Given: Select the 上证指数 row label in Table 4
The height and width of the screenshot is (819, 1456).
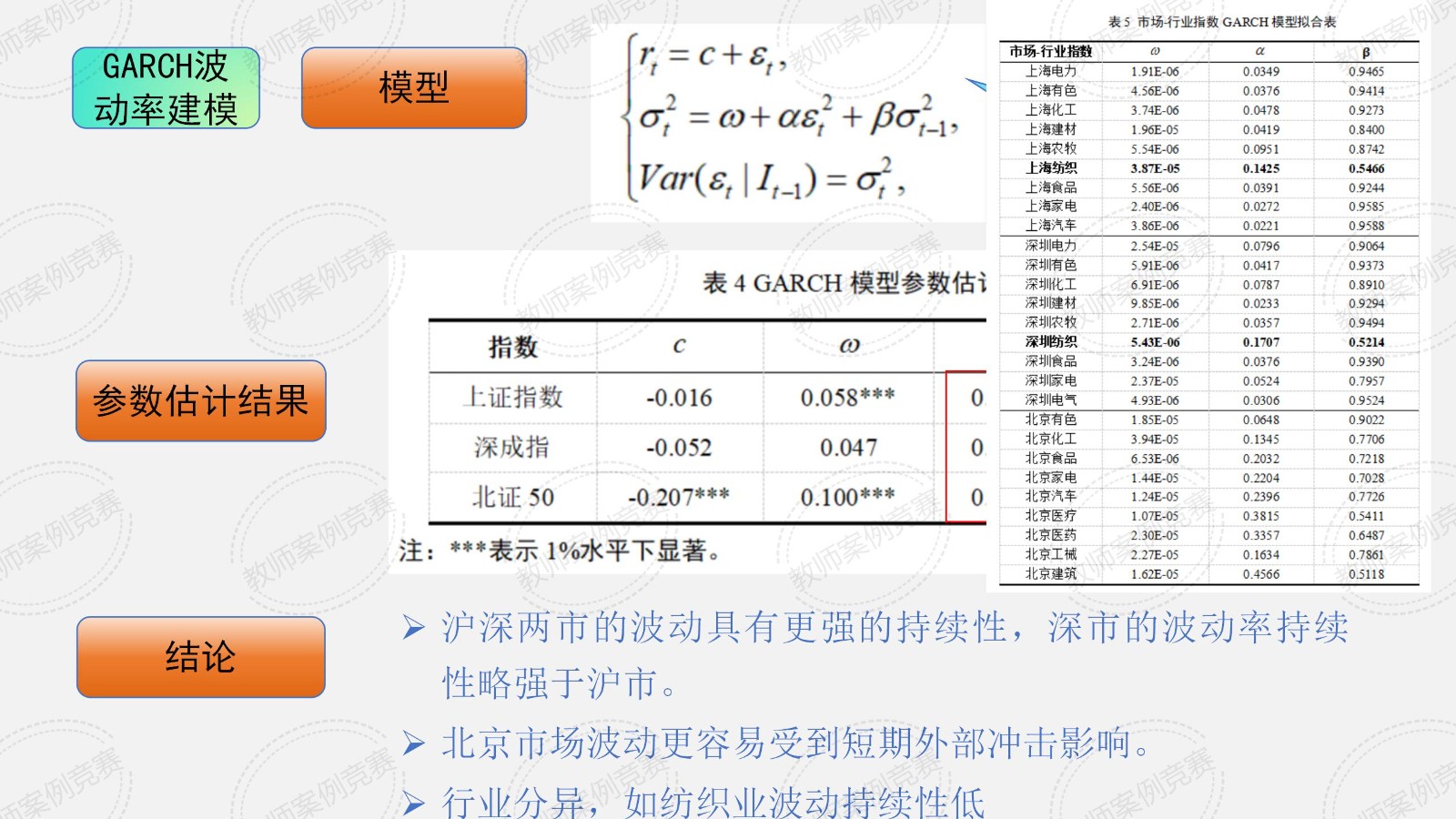Looking at the screenshot, I should click(x=513, y=398).
